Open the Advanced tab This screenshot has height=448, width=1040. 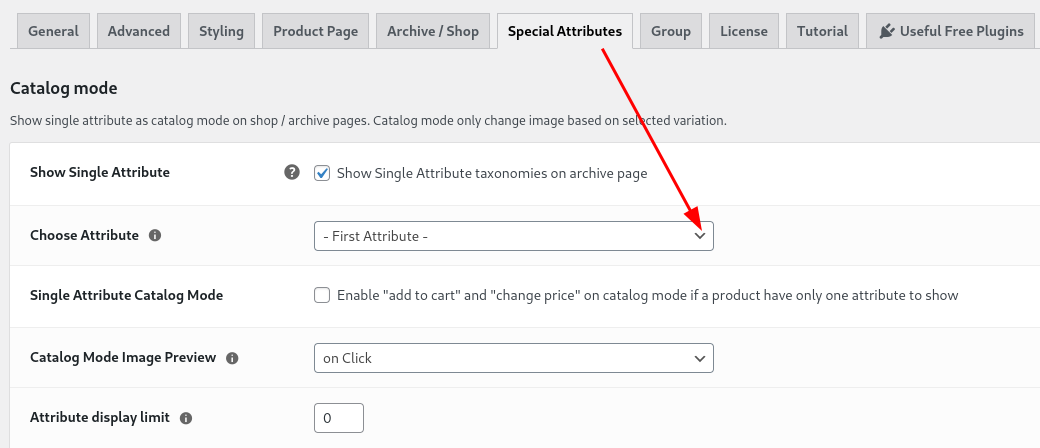[139, 31]
